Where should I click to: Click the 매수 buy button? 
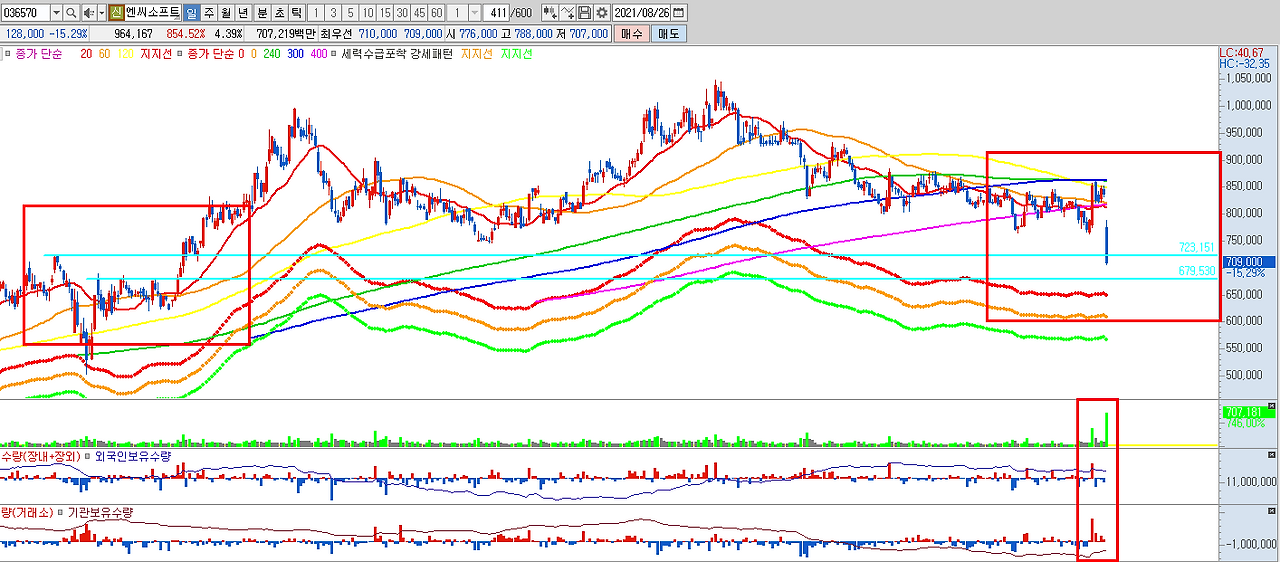[x=631, y=34]
